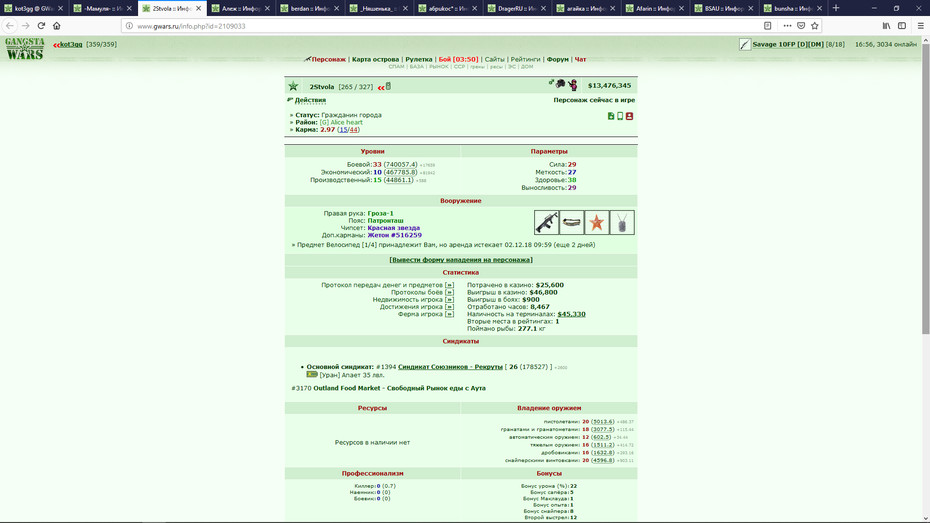Image resolution: width=930 pixels, height=523 pixels.
Task: Click the $45,330 terminal cash link
Action: click(x=571, y=314)
